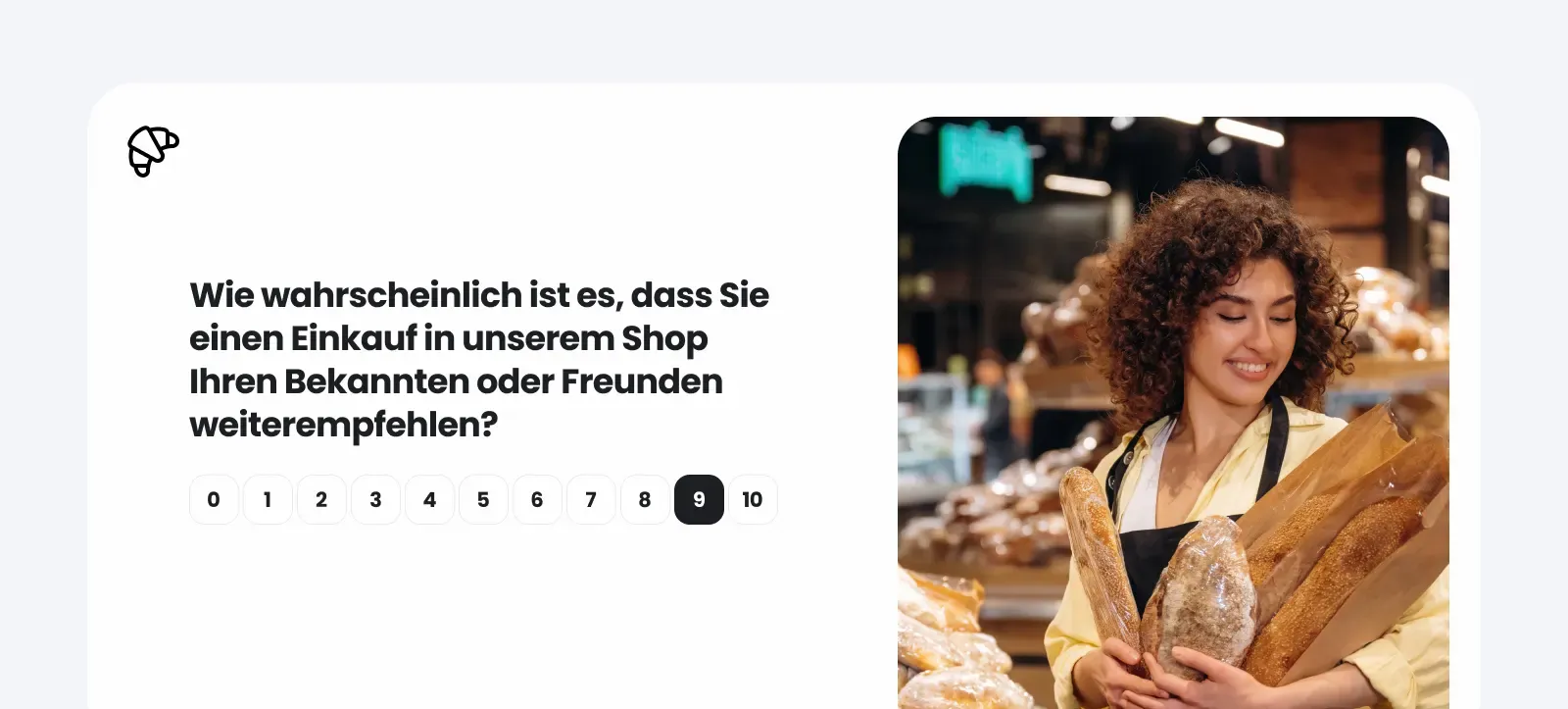This screenshot has width=1568, height=709.
Task: Pick score 7 on the scale
Action: click(x=591, y=499)
